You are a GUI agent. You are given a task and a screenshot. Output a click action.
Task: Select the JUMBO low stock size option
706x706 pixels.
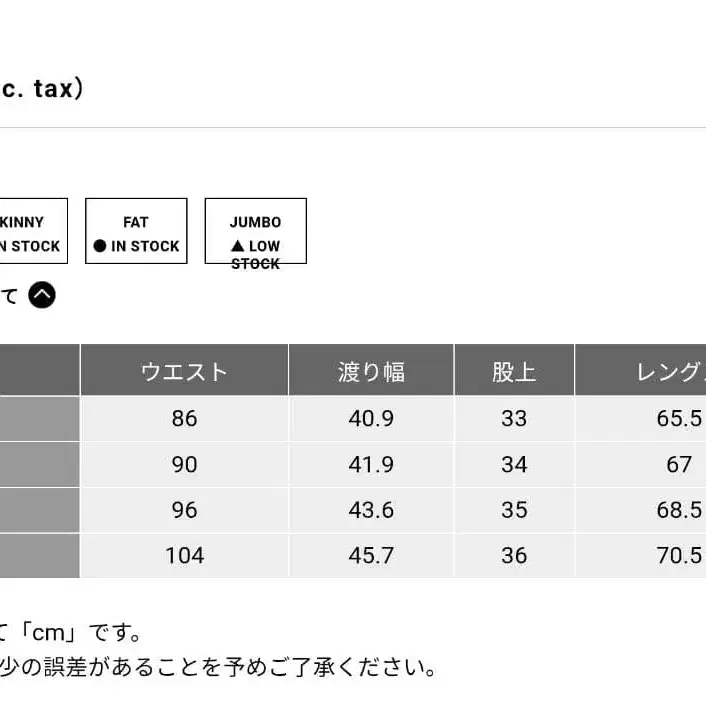[255, 232]
